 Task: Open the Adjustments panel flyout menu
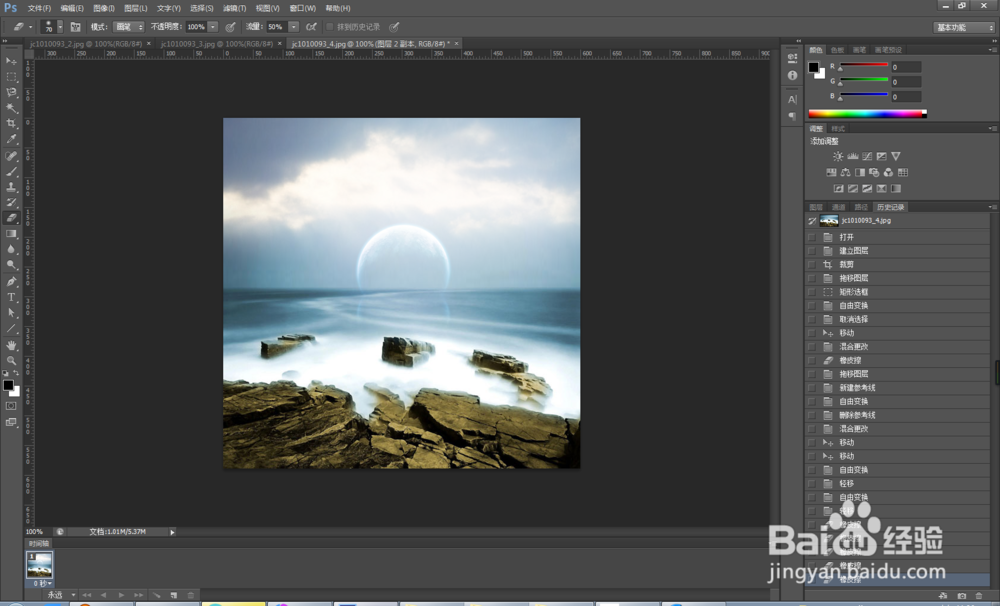[x=992, y=128]
